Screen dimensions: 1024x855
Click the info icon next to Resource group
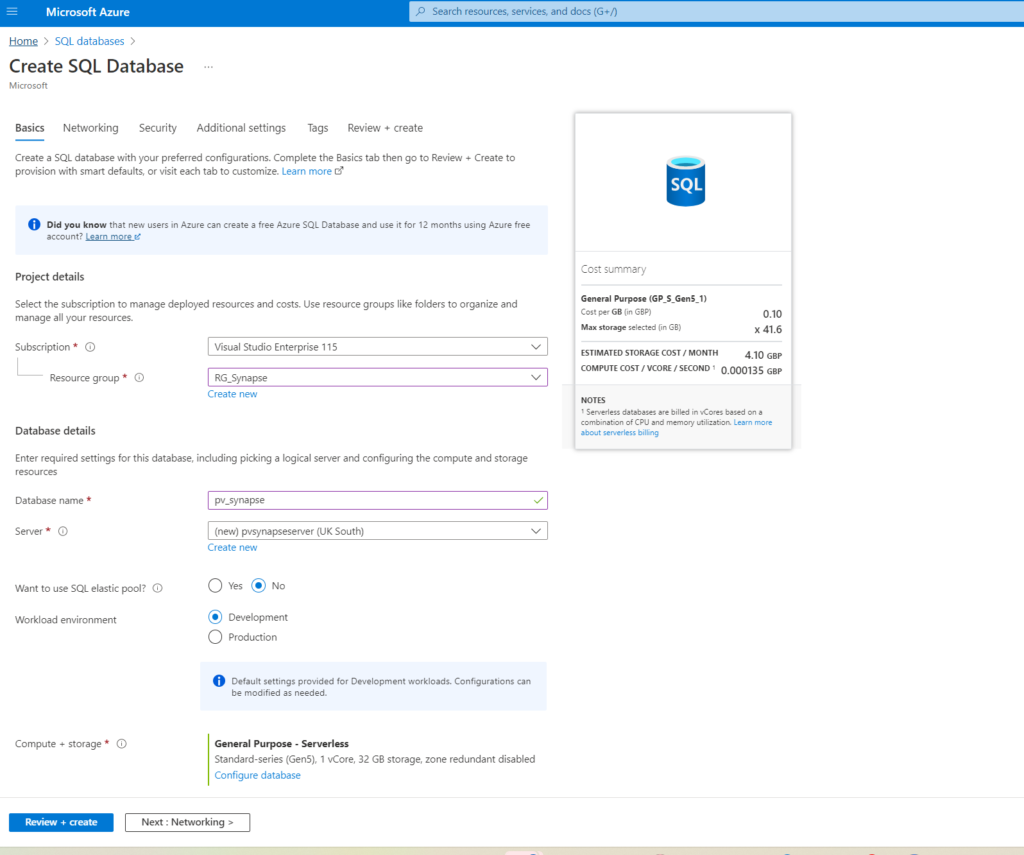point(139,378)
